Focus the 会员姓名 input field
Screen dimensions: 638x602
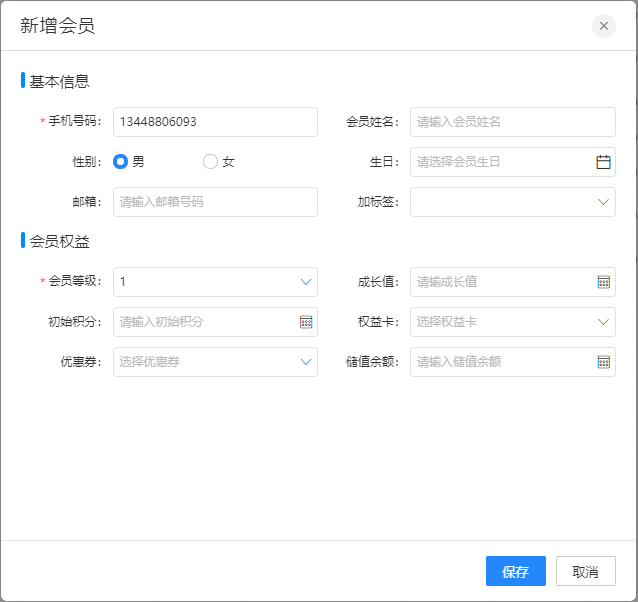click(512, 122)
